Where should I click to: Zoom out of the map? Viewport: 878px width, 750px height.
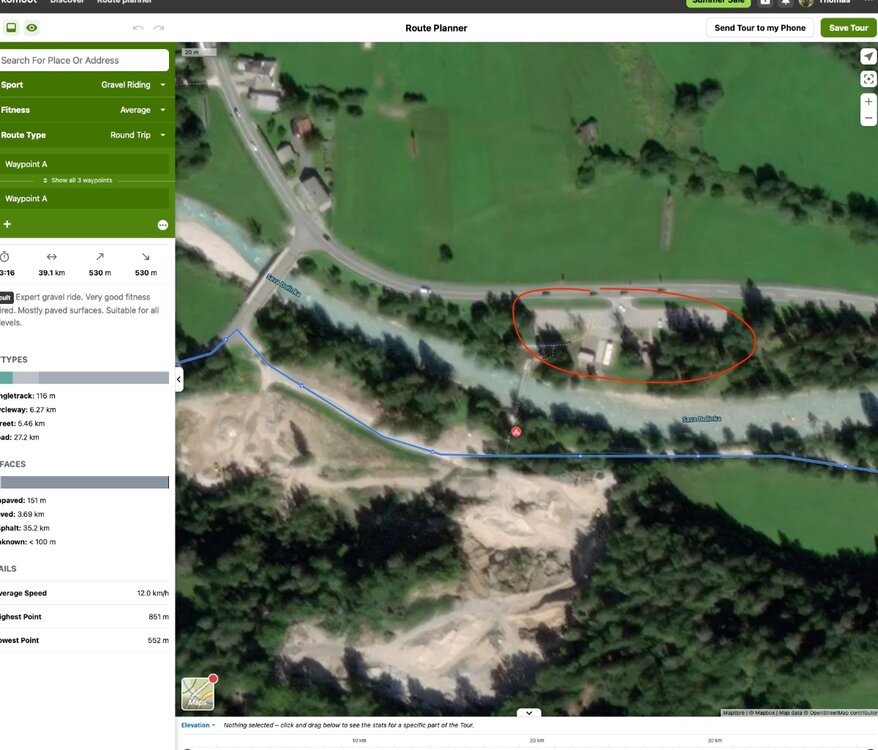[x=867, y=118]
